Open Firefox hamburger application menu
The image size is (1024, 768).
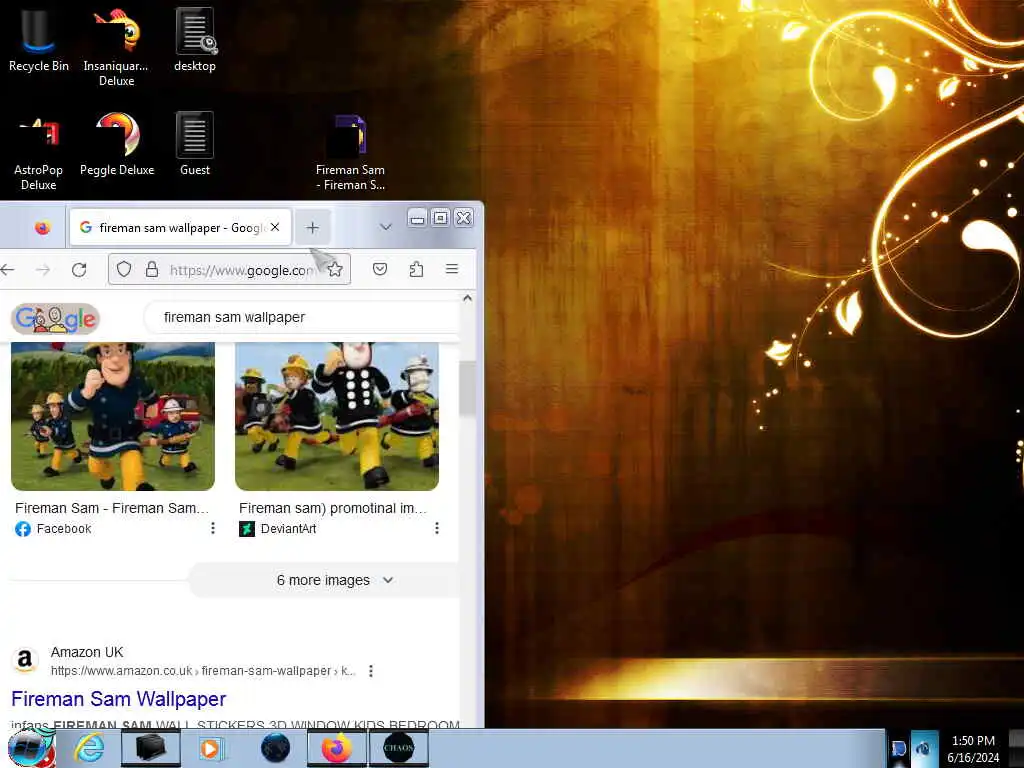pos(452,269)
